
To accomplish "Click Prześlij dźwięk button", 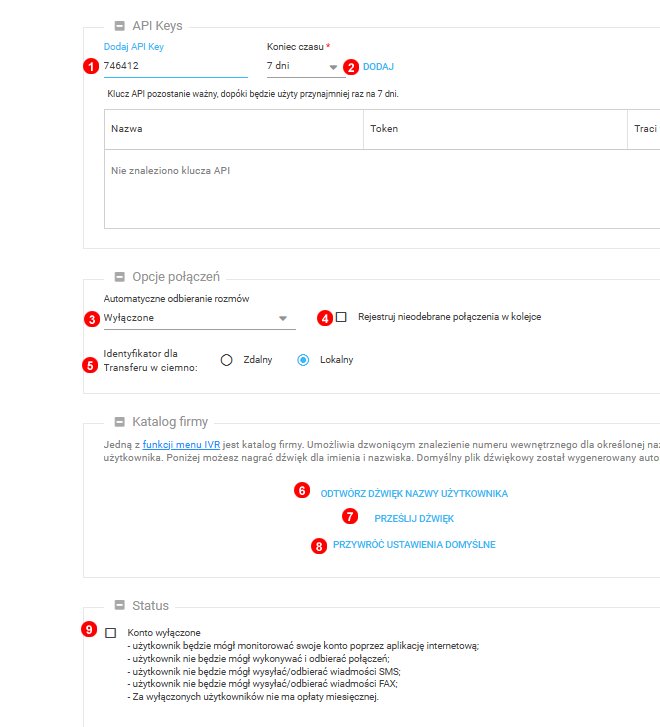I will tap(414, 519).
